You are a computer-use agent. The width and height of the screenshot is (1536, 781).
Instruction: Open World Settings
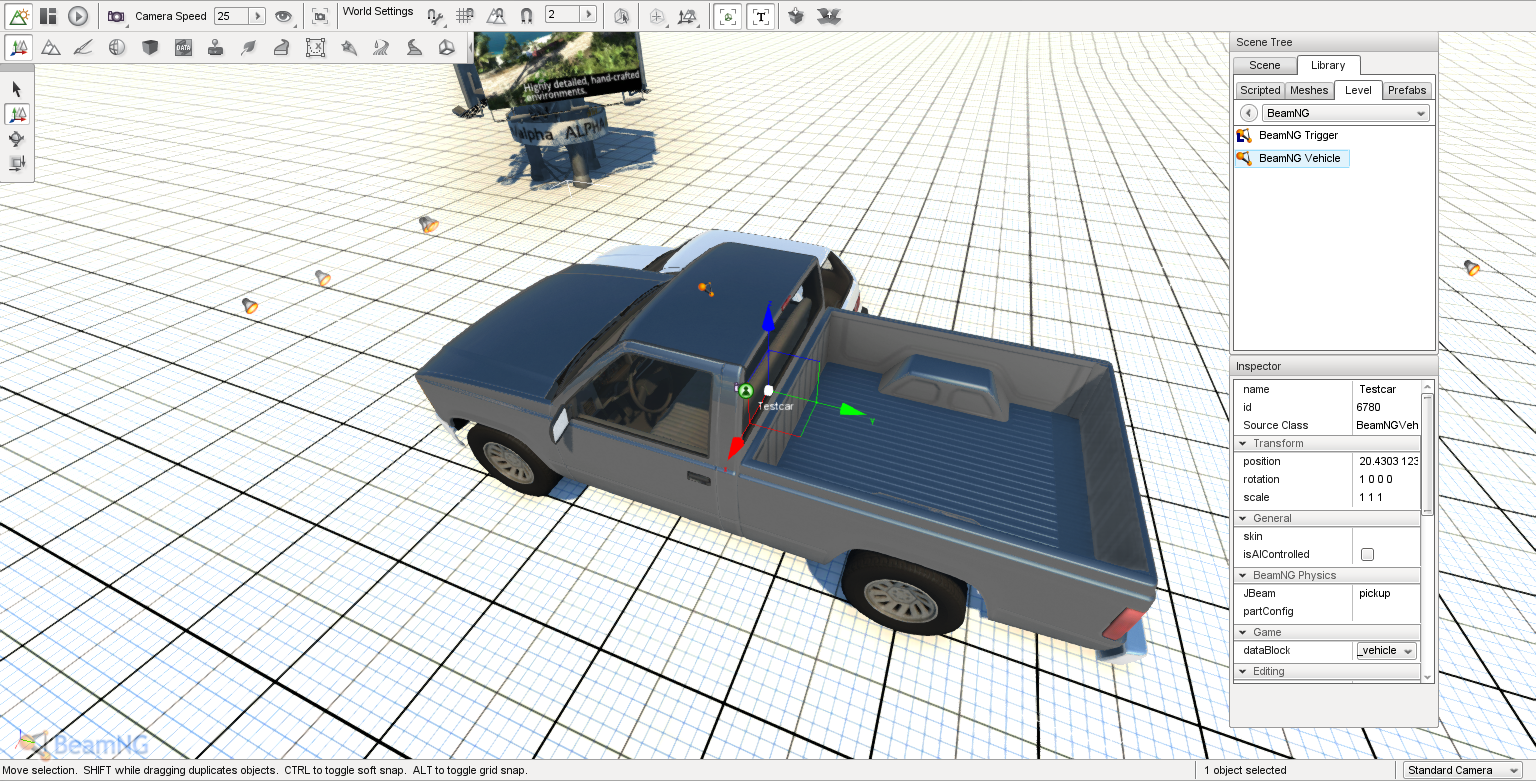click(378, 12)
